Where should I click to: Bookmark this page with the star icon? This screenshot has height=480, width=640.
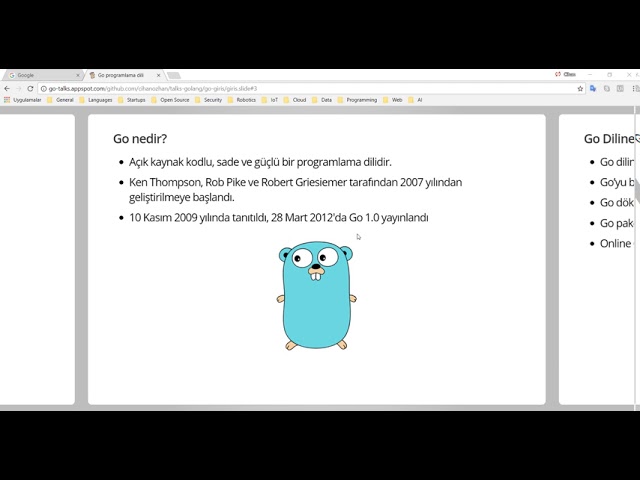[x=580, y=89]
